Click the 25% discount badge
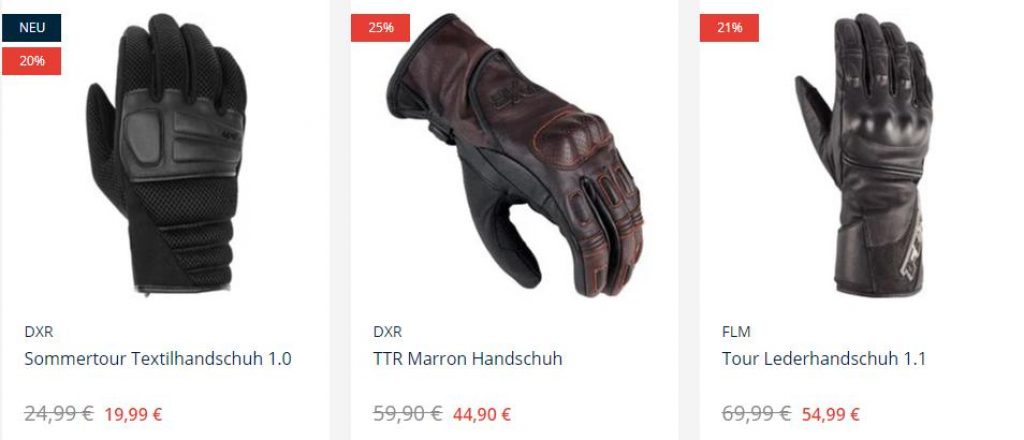 tap(380, 28)
